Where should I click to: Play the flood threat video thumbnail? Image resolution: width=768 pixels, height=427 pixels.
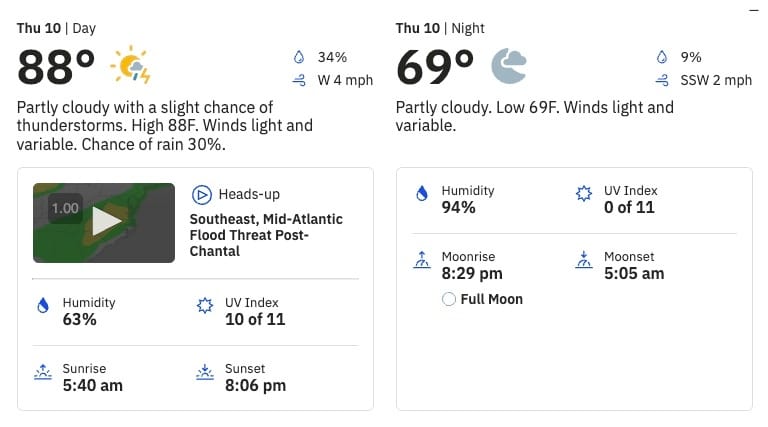click(104, 223)
